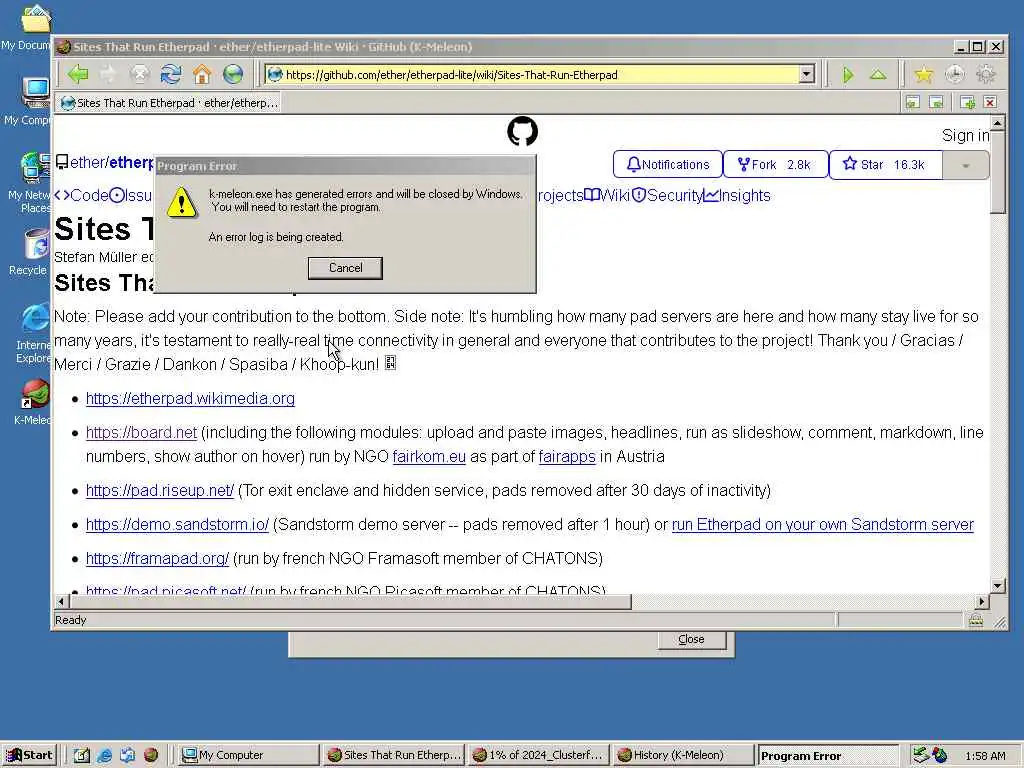Viewport: 1024px width, 768px height.
Task: Expand the Star options dropdown arrow
Action: [x=966, y=165]
